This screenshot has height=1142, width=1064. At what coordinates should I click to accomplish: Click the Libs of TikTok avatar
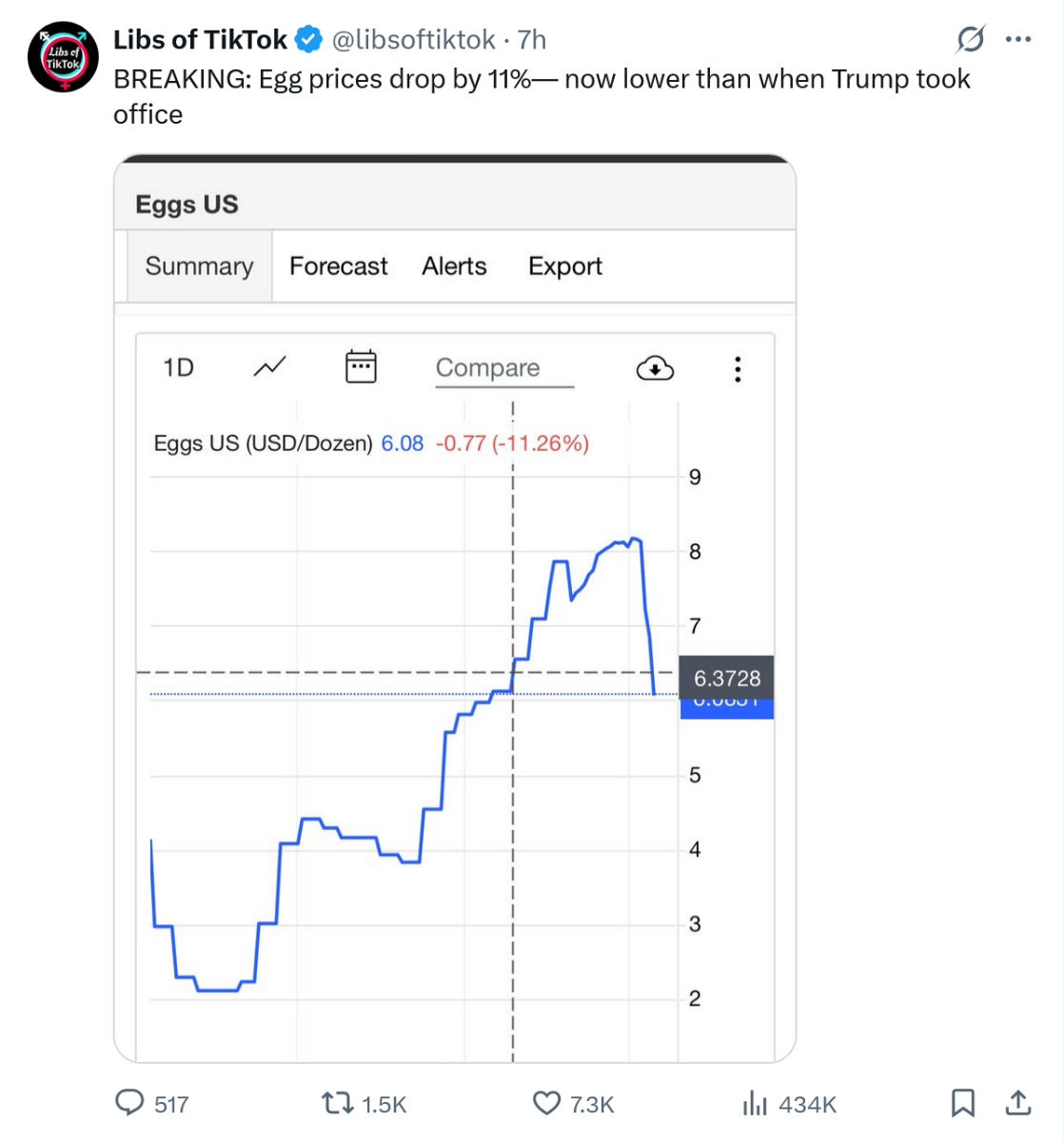pos(63,57)
